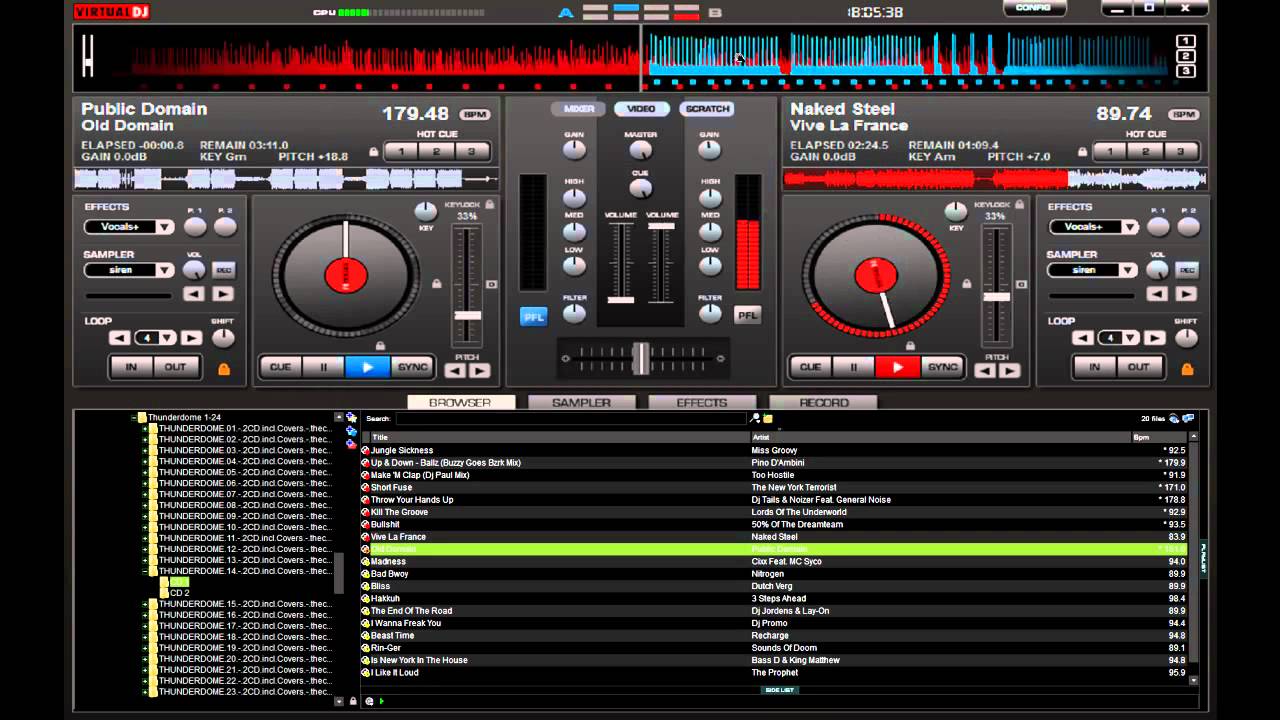Open the EFFECTS tab in the lower panel
The image size is (1280, 720).
tap(702, 403)
